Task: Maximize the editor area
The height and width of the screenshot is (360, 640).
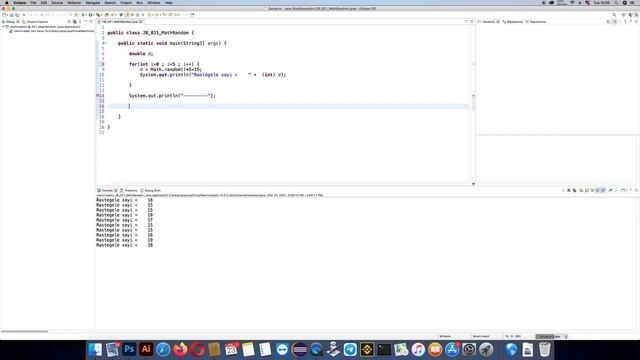Action: tap(472, 21)
